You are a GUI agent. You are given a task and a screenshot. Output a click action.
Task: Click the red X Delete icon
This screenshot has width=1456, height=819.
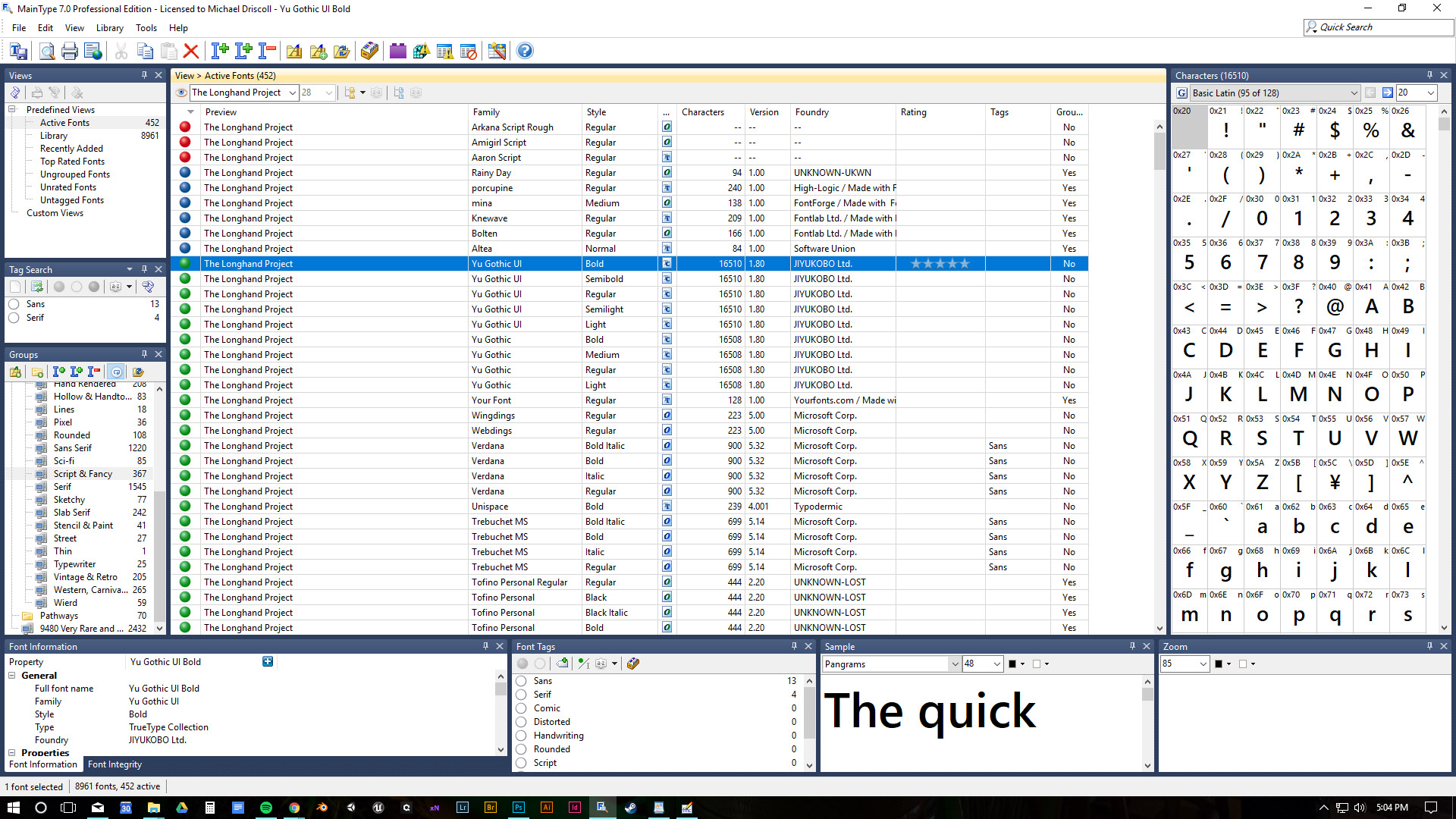191,51
